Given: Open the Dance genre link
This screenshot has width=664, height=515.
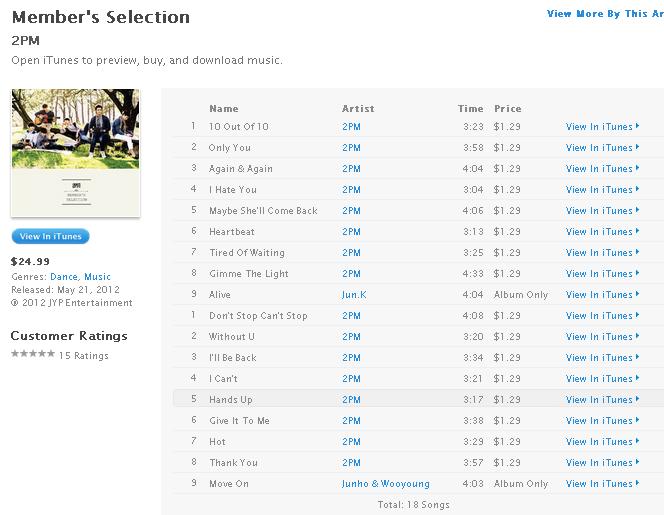Looking at the screenshot, I should (x=64, y=277).
